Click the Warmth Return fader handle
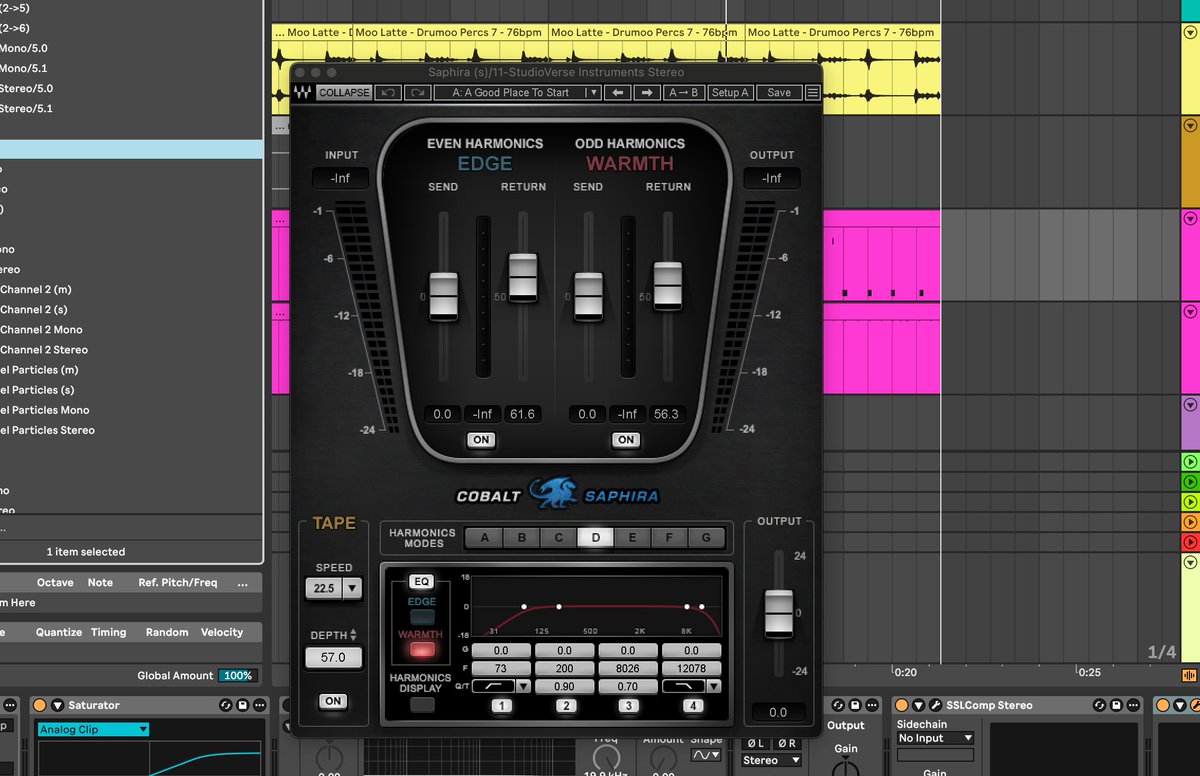The width and height of the screenshot is (1200, 776). point(668,285)
